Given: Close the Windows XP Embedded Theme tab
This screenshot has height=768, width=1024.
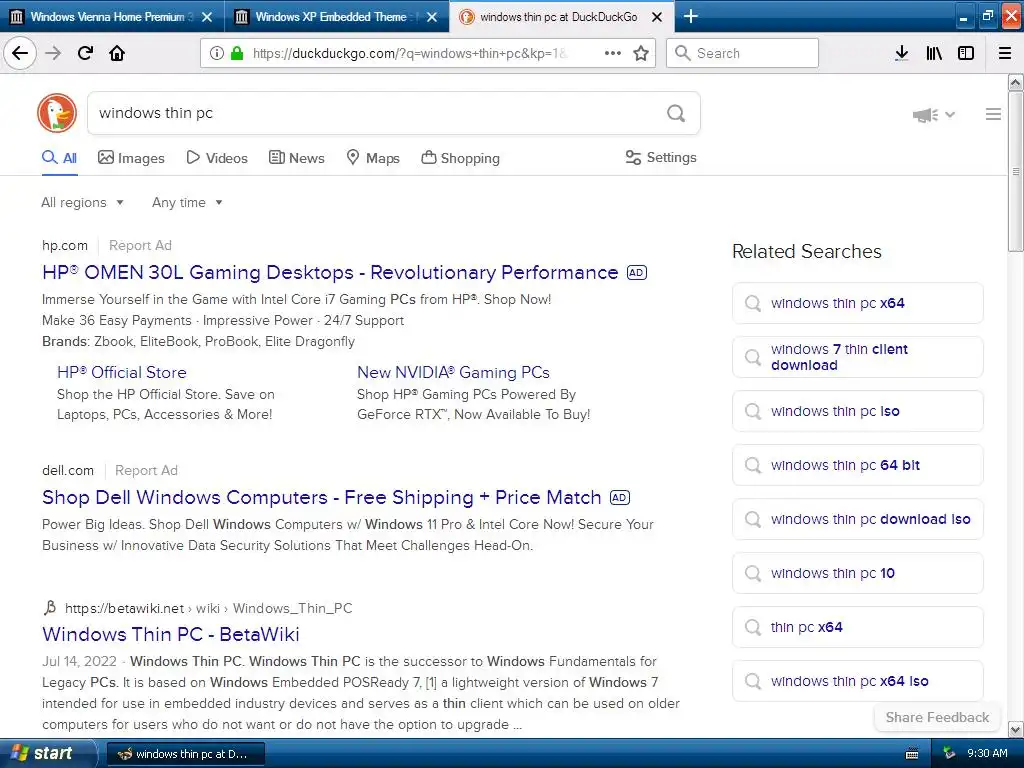Looking at the screenshot, I should pos(432,17).
